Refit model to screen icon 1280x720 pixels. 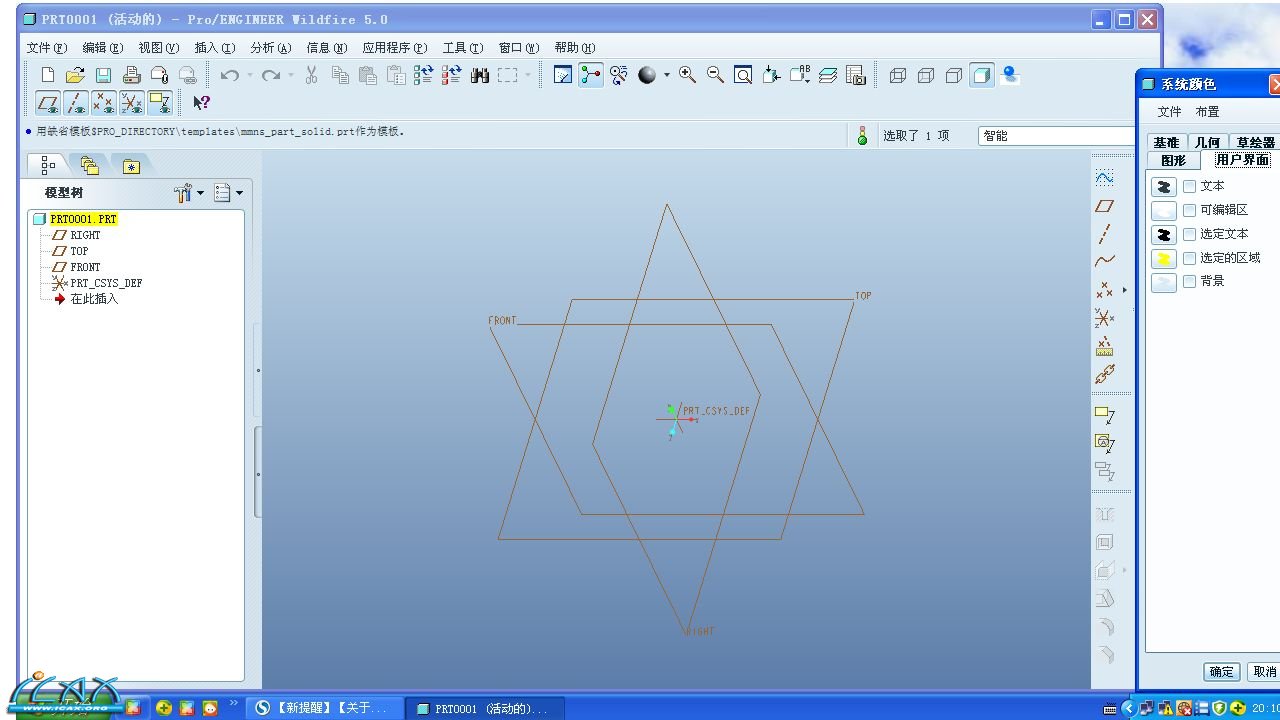tap(743, 75)
